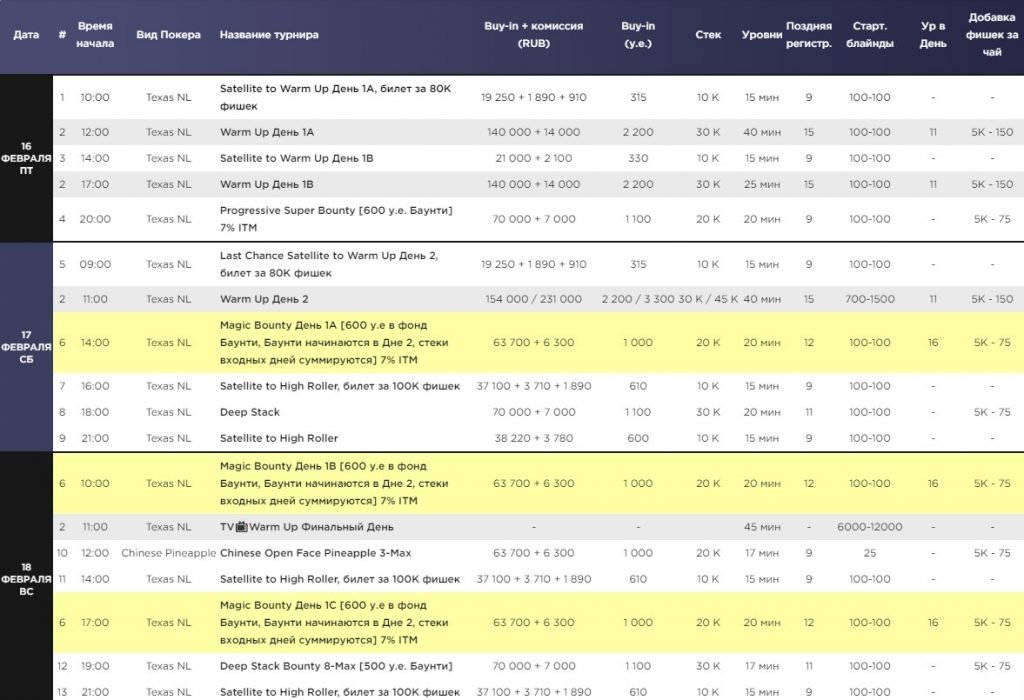Viewport: 1024px width, 700px height.
Task: Select the Название турнира column header
Action: pyautogui.click(x=269, y=35)
